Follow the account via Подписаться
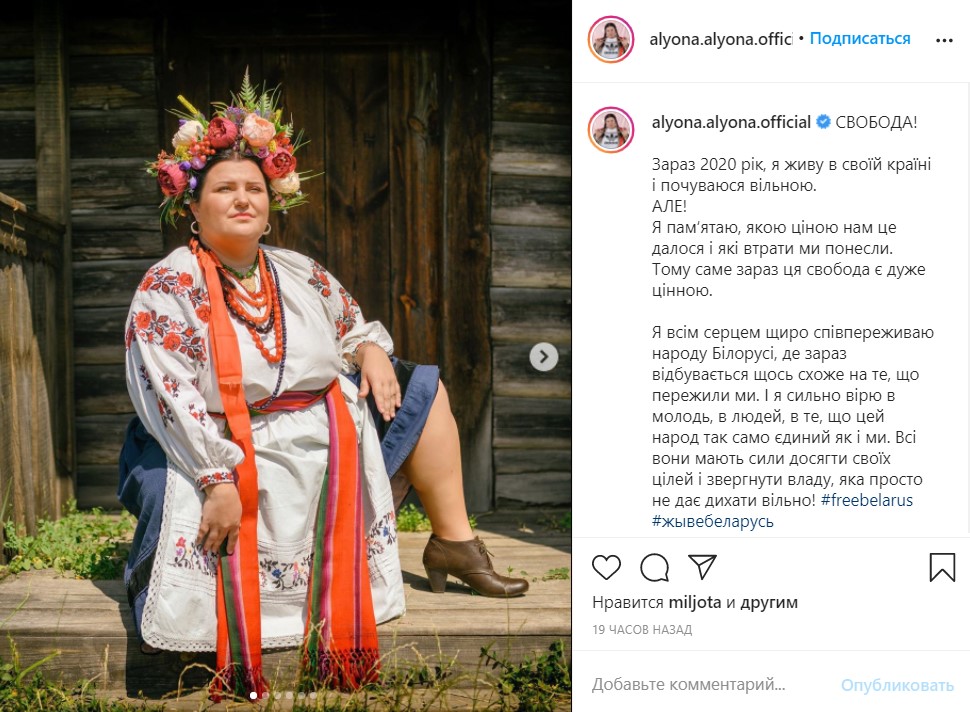Viewport: 970px width, 712px height. coord(860,39)
